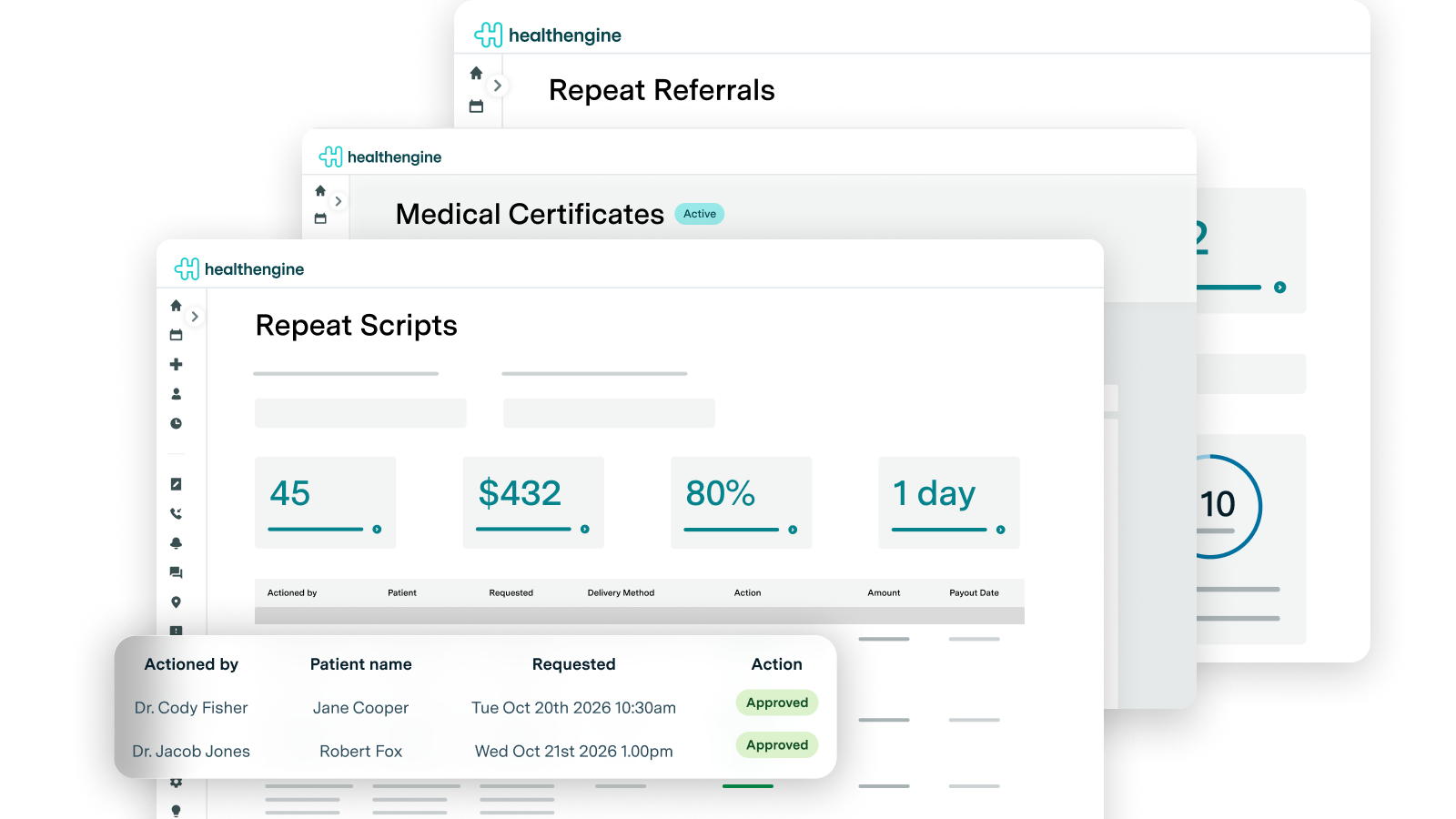Click the small Action column header in the table
Viewport: 1456px width, 819px height.
[x=748, y=592]
